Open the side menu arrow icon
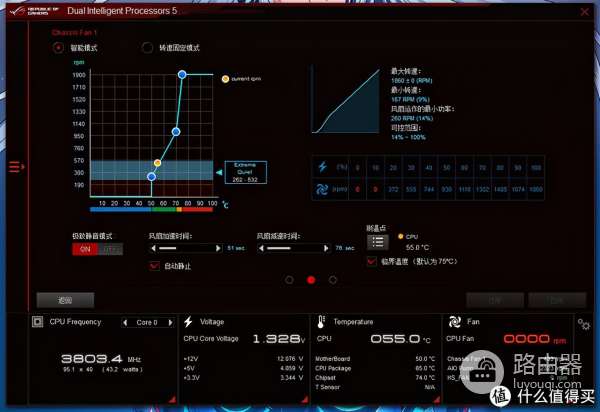Viewport: 600px width, 412px height. point(16,167)
